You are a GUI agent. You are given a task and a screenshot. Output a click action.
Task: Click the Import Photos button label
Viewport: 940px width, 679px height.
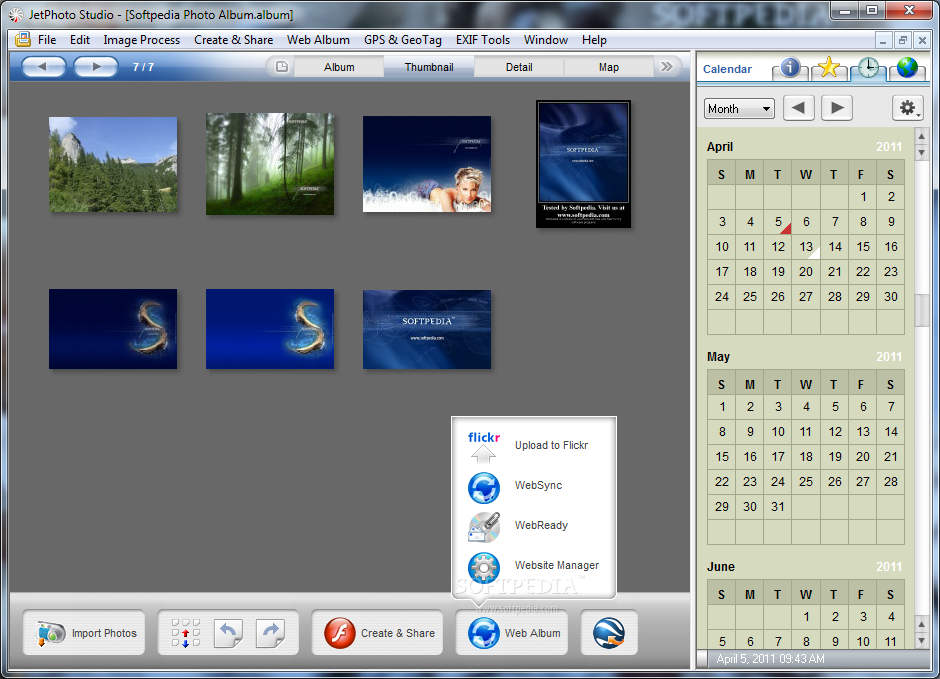tap(104, 633)
